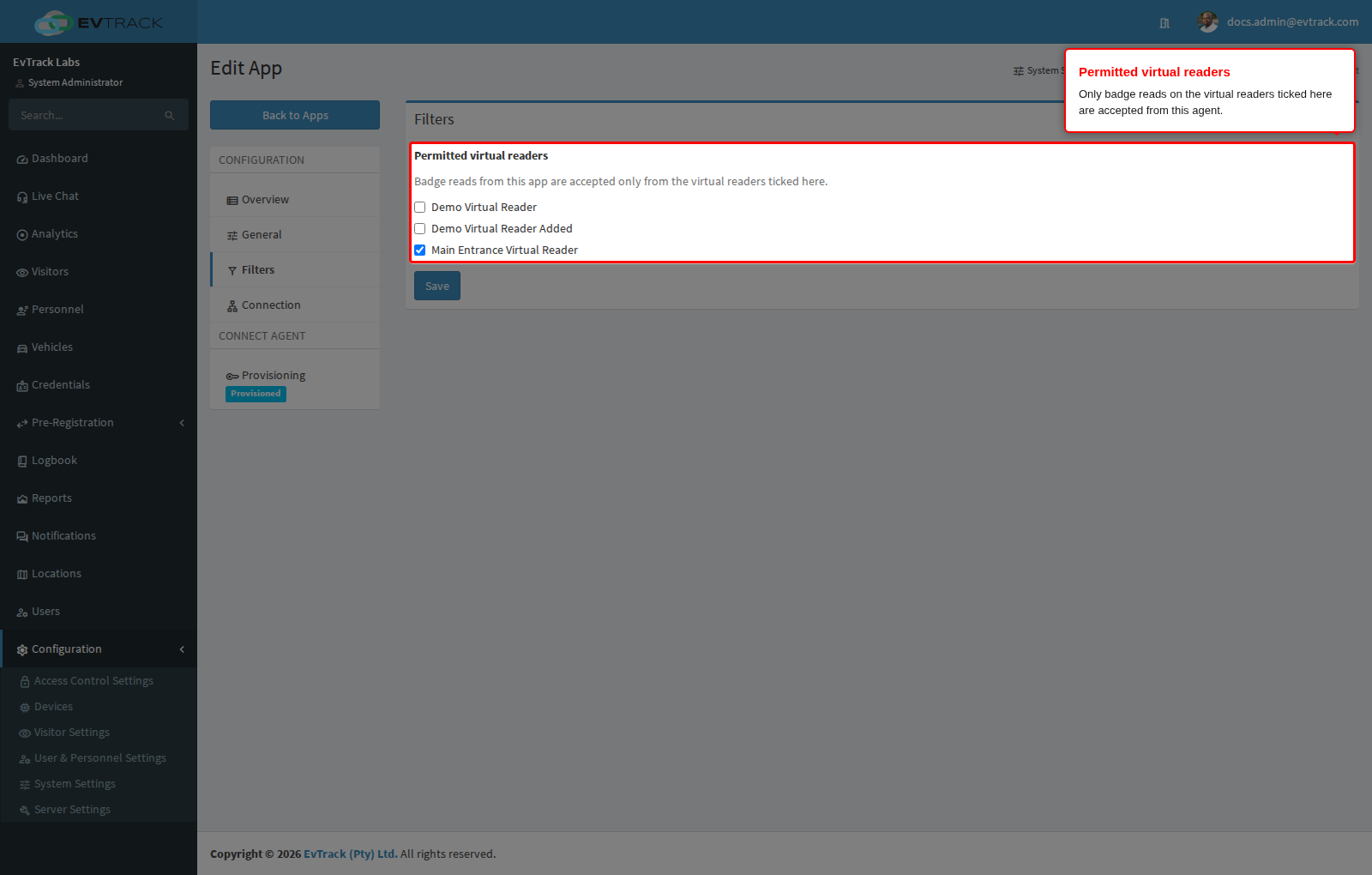Click the Back to Apps button
This screenshot has height=875, width=1372.
295,115
